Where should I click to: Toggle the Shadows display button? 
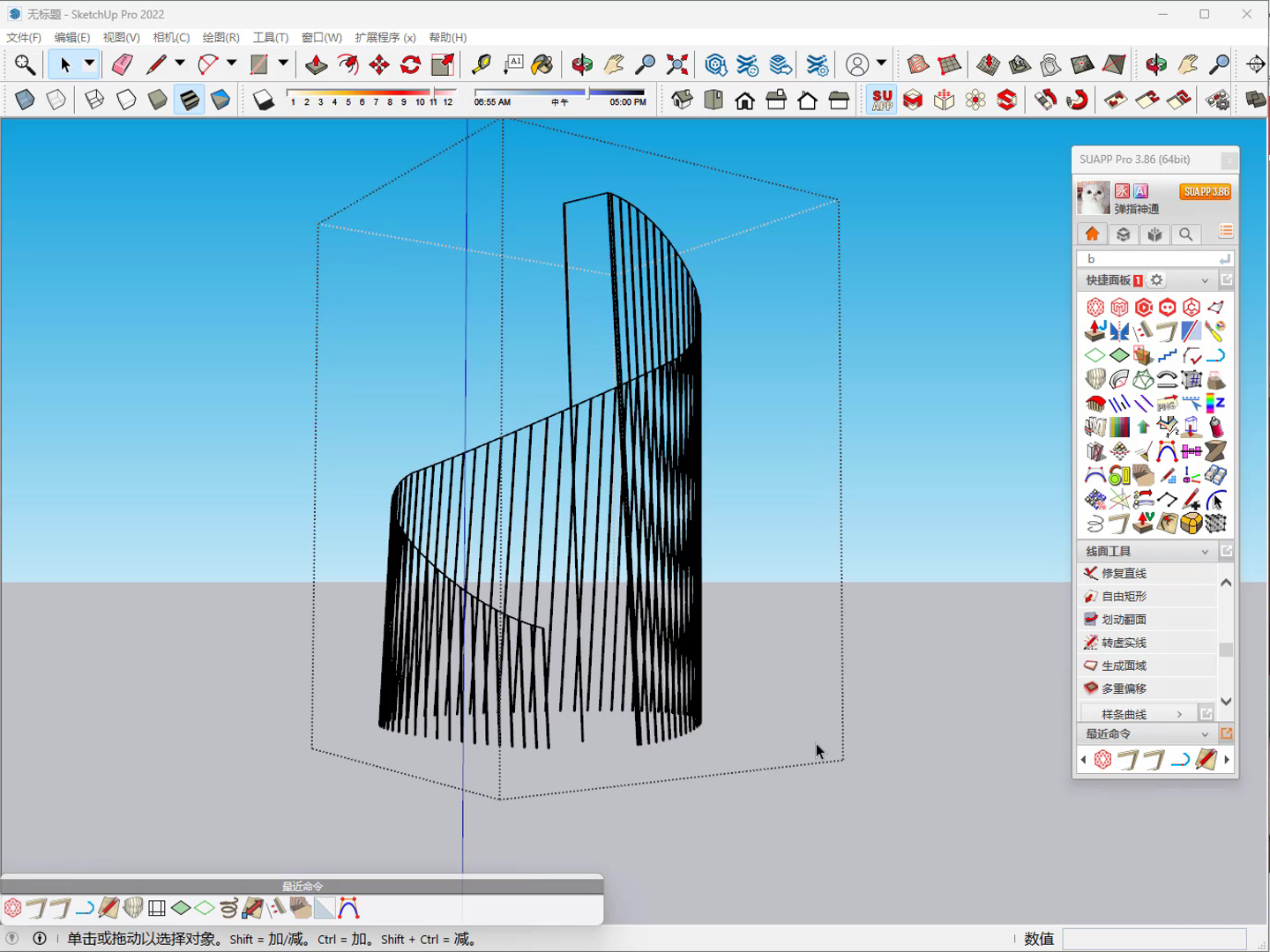pyautogui.click(x=264, y=100)
